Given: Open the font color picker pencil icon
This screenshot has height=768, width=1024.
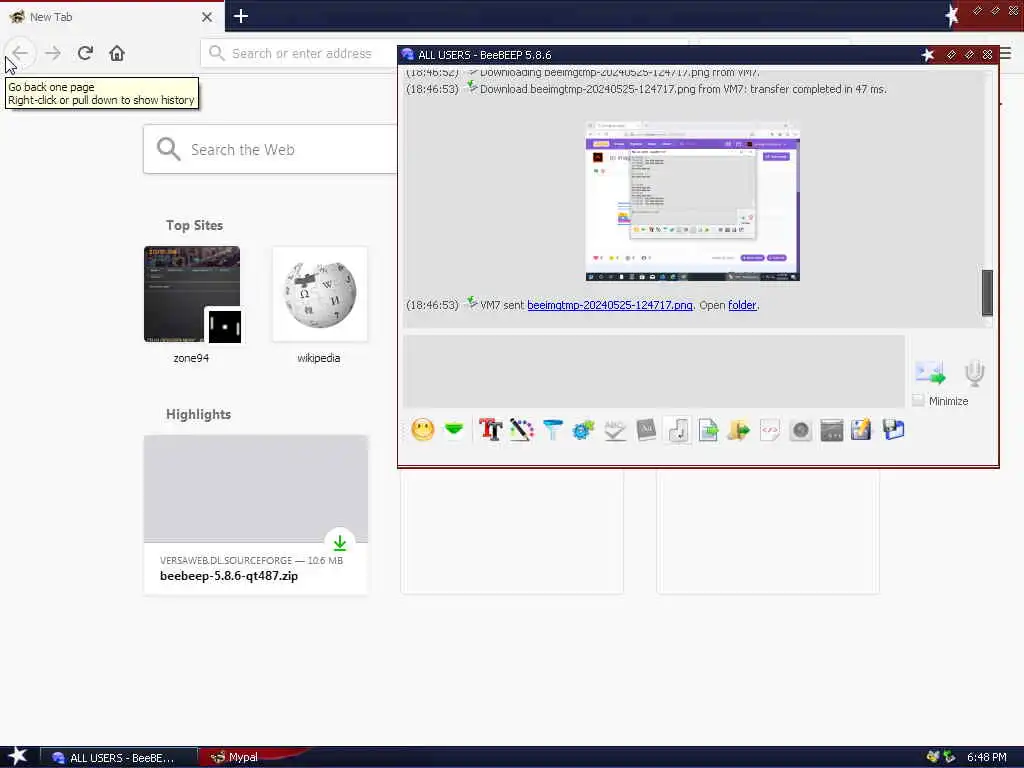Looking at the screenshot, I should pyautogui.click(x=521, y=430).
